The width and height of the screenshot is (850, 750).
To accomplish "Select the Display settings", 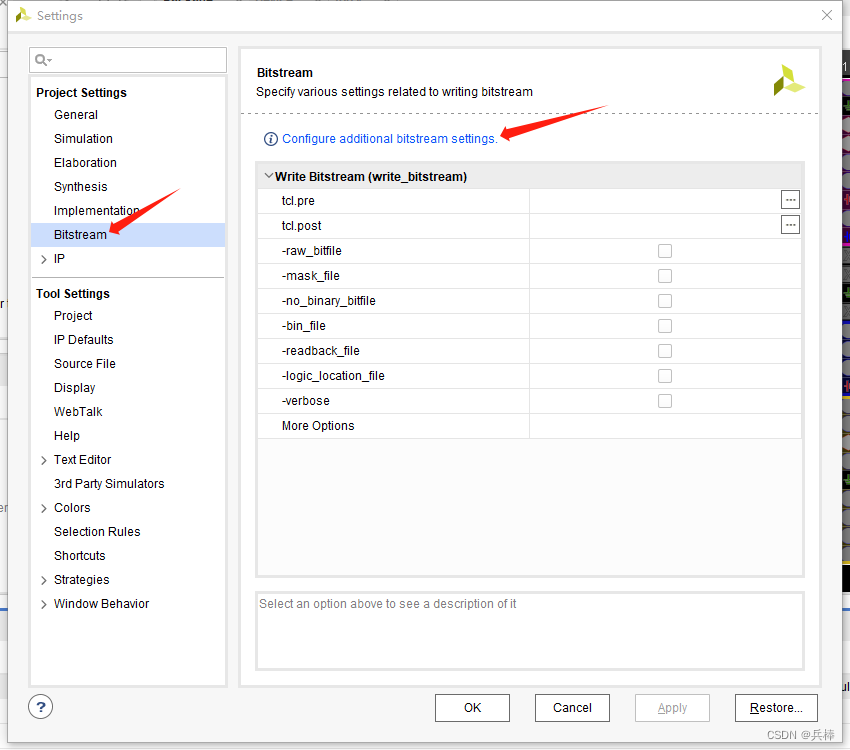I will pyautogui.click(x=74, y=387).
